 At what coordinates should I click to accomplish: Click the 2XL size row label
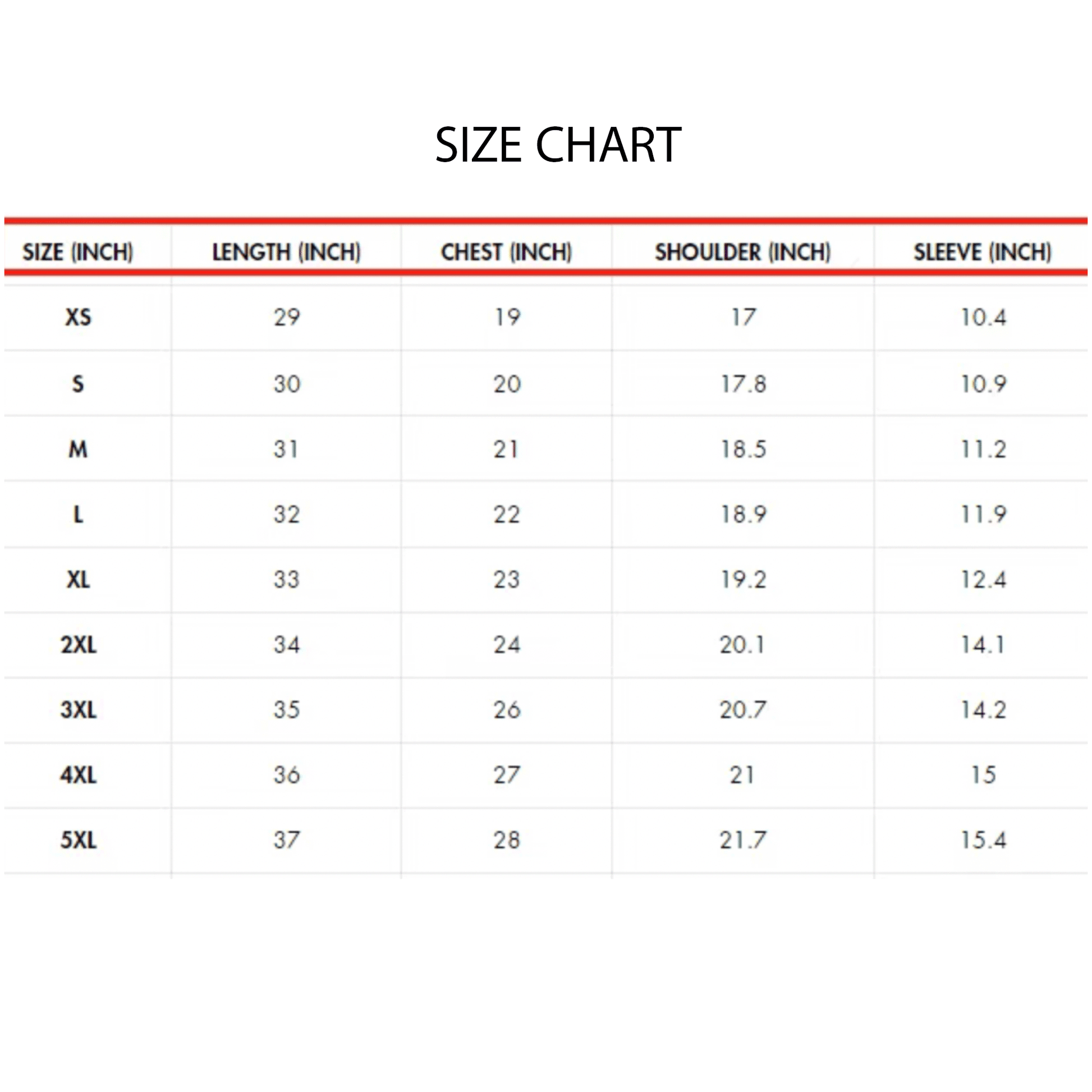point(78,644)
